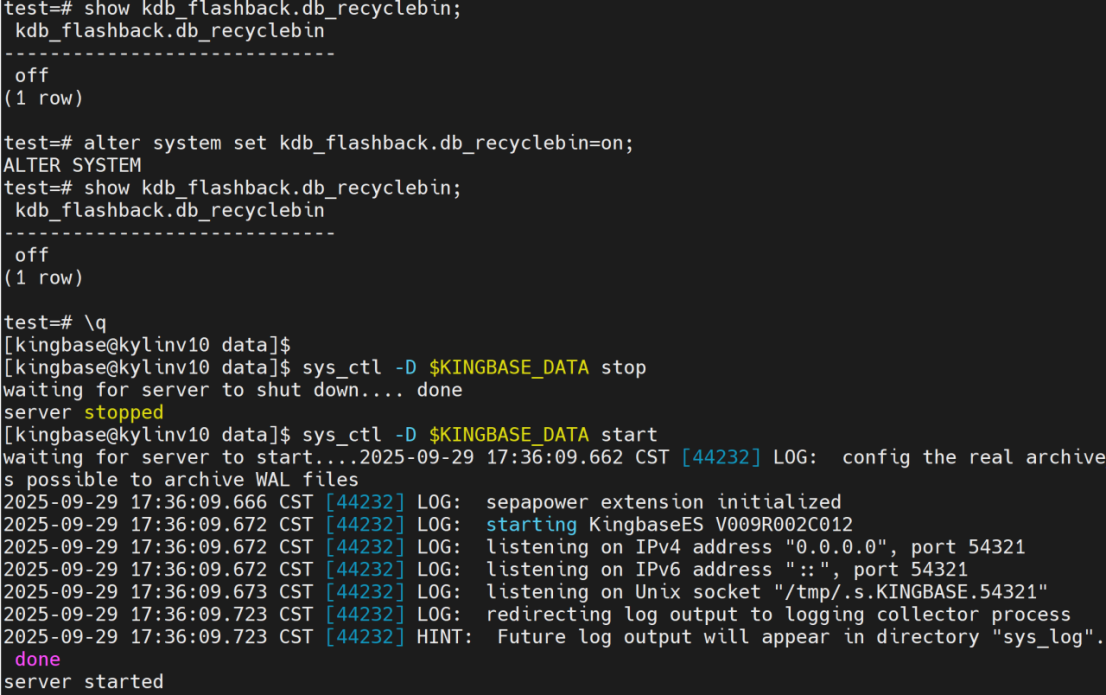The height and width of the screenshot is (695, 1106).
Task: Click the sepapower extension initialized message
Action: (663, 502)
